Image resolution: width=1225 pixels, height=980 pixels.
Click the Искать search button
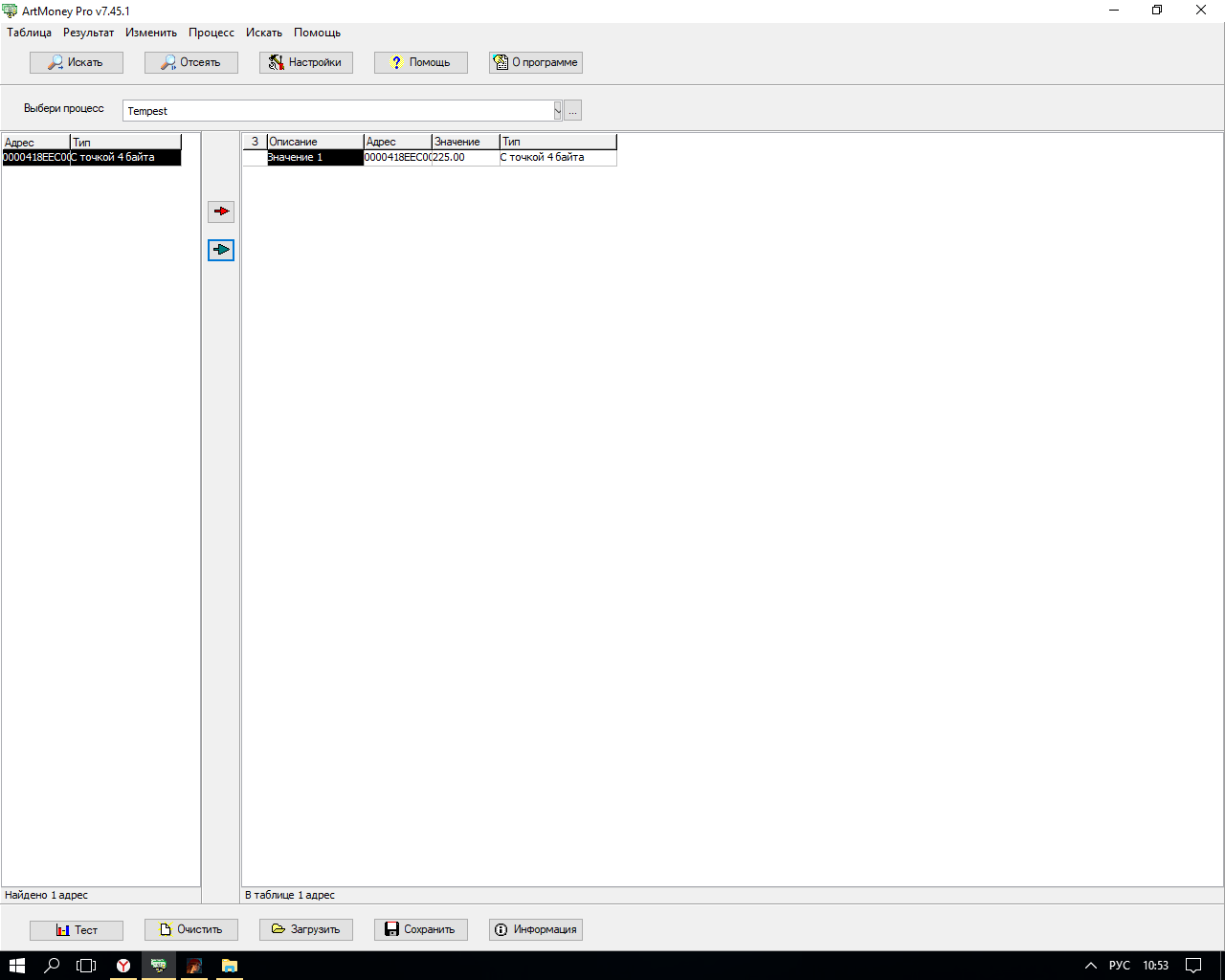[x=77, y=62]
